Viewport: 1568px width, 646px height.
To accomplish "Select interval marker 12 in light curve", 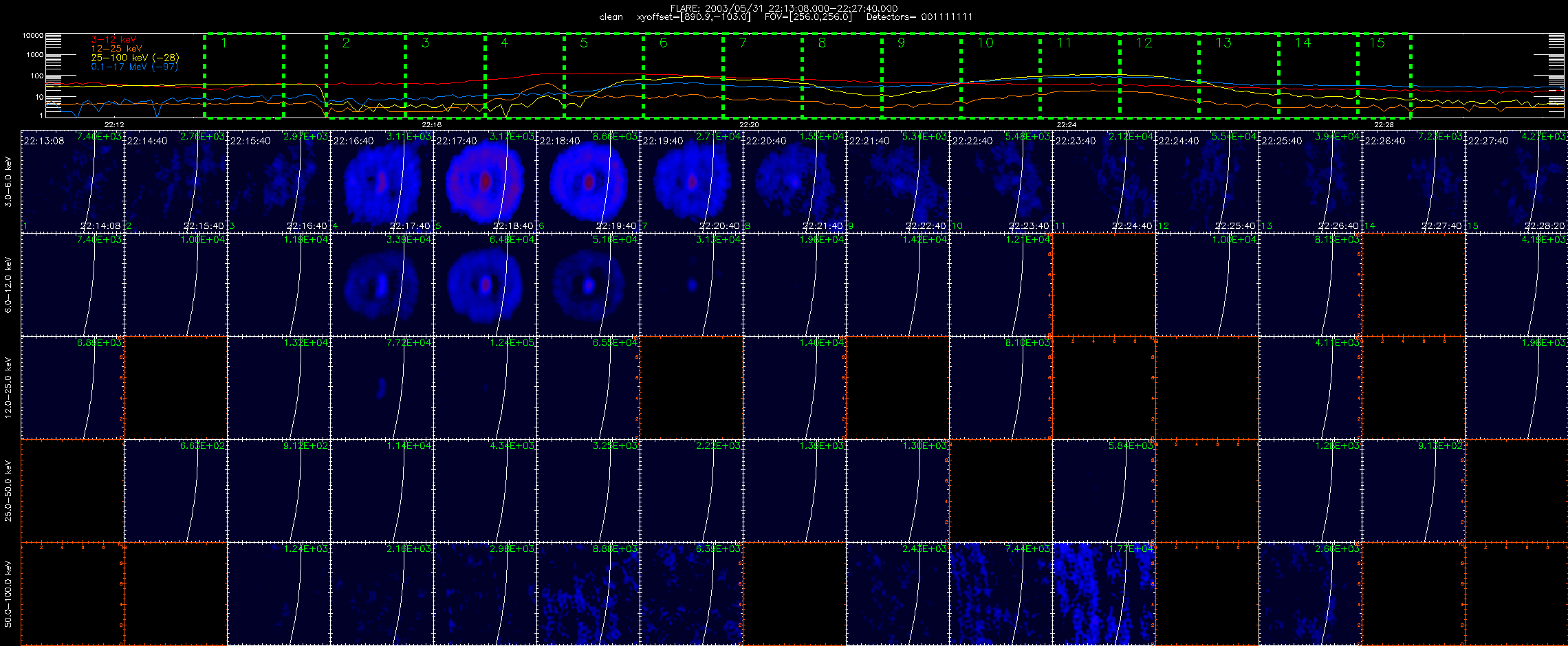I will click(x=1144, y=43).
